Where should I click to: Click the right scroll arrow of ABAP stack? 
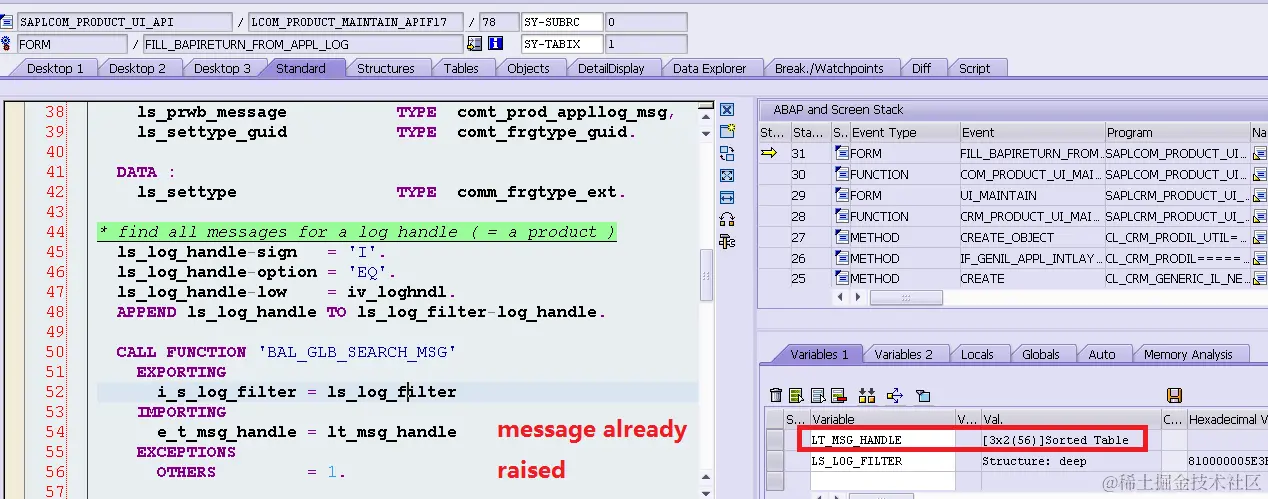pos(858,298)
